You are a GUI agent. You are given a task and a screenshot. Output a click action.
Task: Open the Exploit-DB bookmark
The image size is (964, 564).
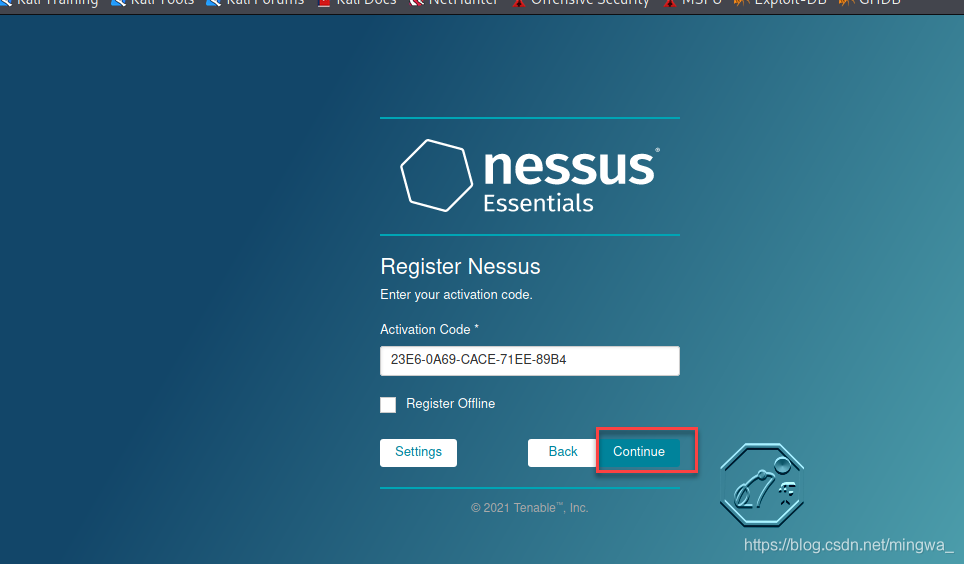(780, 3)
